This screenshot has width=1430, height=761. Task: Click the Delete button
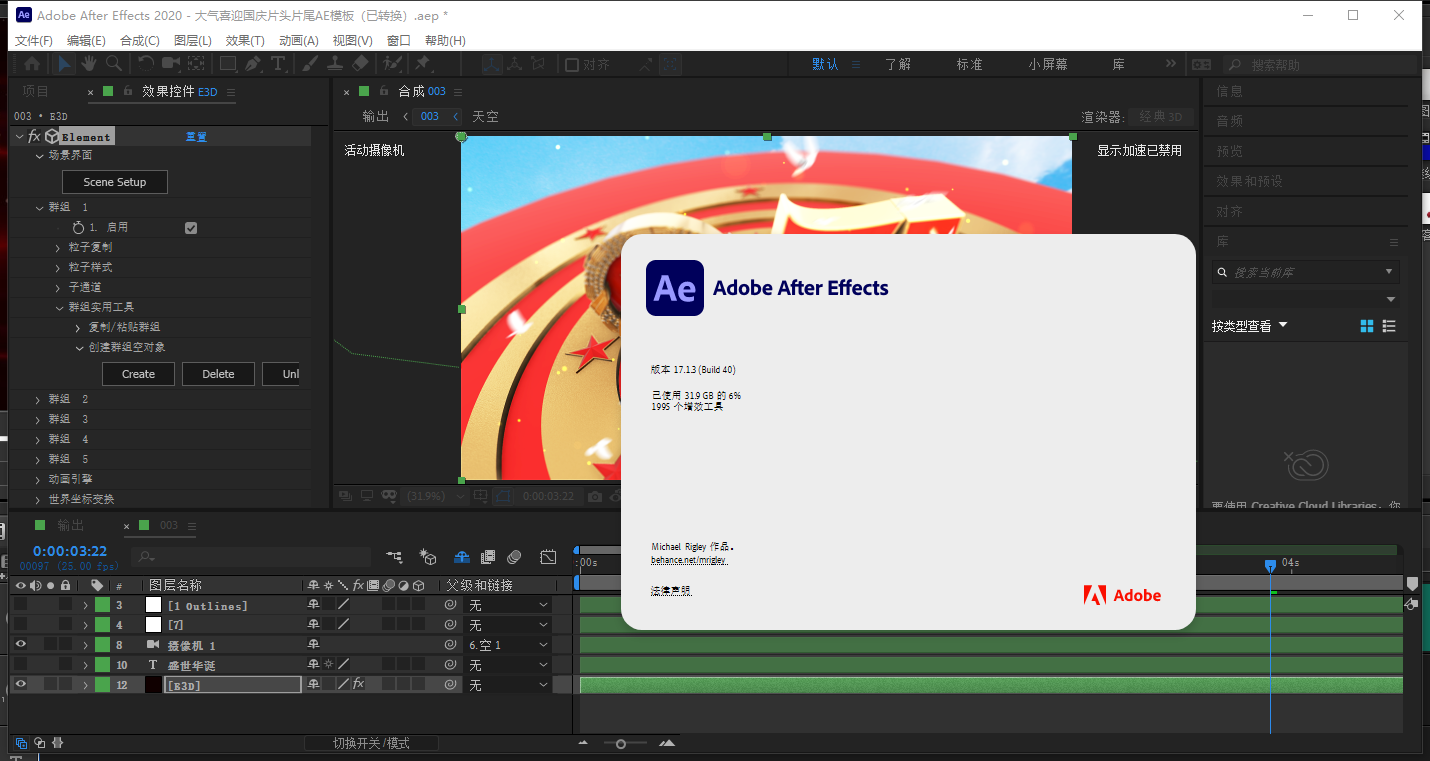[x=218, y=374]
